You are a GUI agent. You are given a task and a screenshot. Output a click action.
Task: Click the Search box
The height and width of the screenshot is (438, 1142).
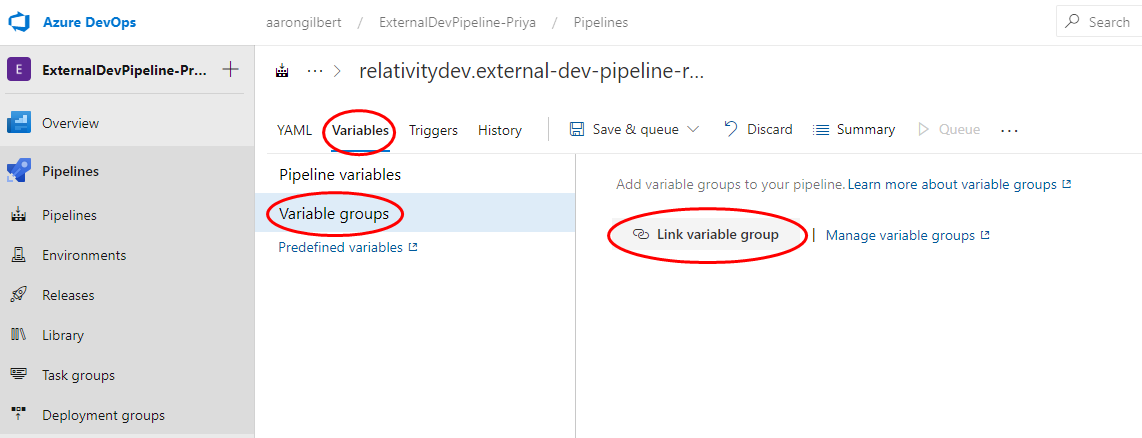1099,22
